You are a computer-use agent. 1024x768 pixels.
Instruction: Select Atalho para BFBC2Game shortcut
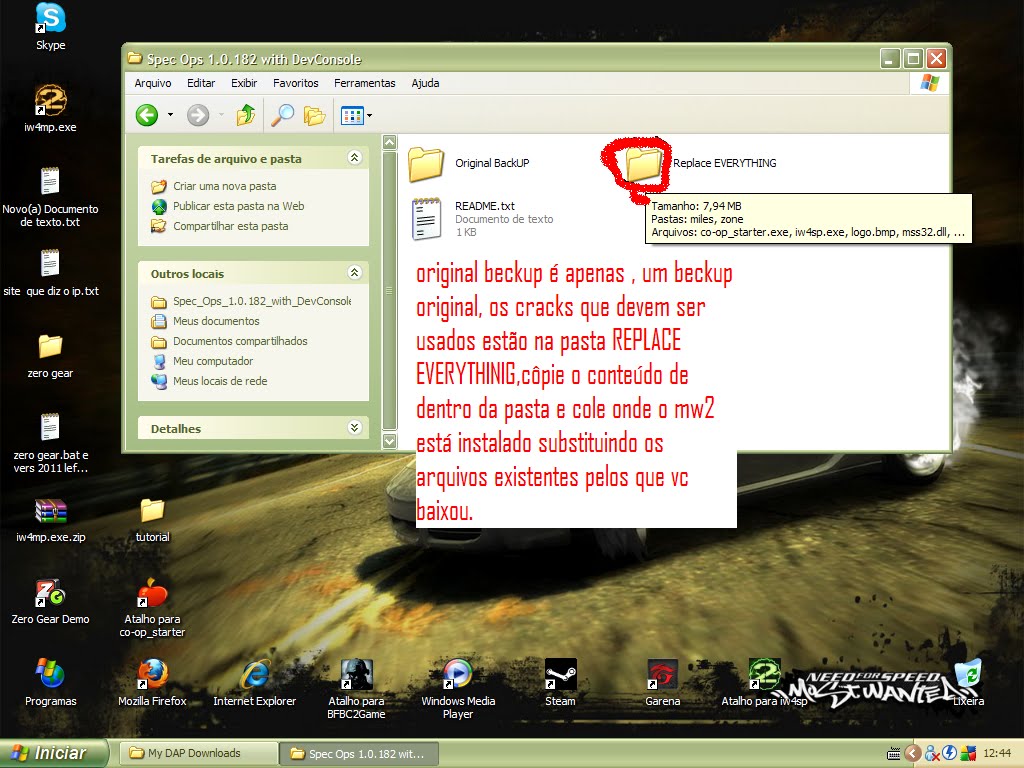[x=356, y=690]
